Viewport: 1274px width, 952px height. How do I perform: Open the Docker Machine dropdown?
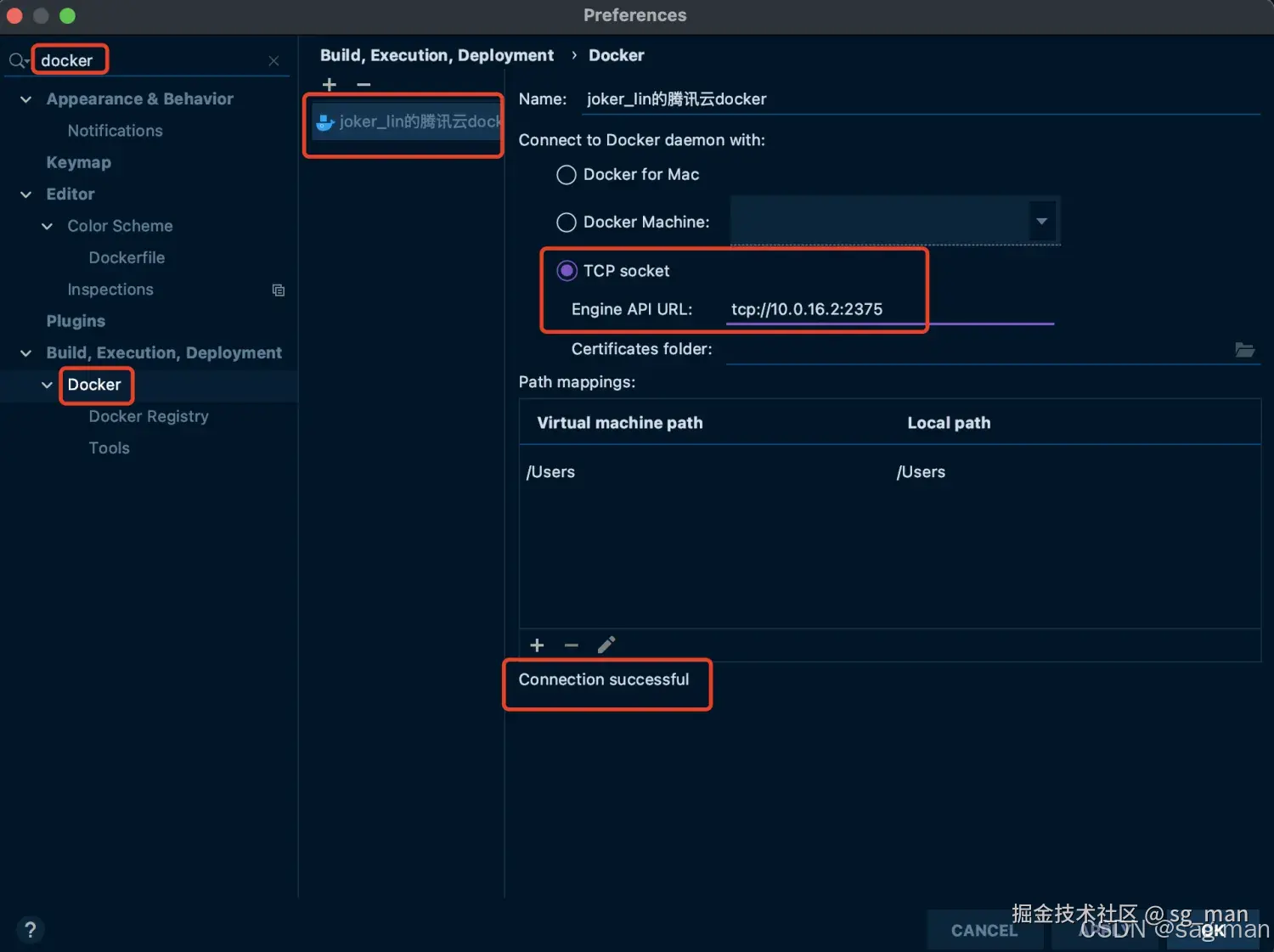(x=1042, y=222)
